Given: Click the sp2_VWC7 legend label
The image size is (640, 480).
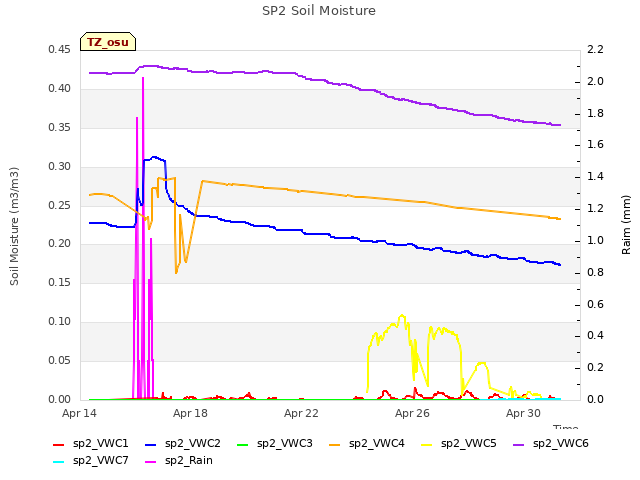Looking at the screenshot, I should (100, 461).
